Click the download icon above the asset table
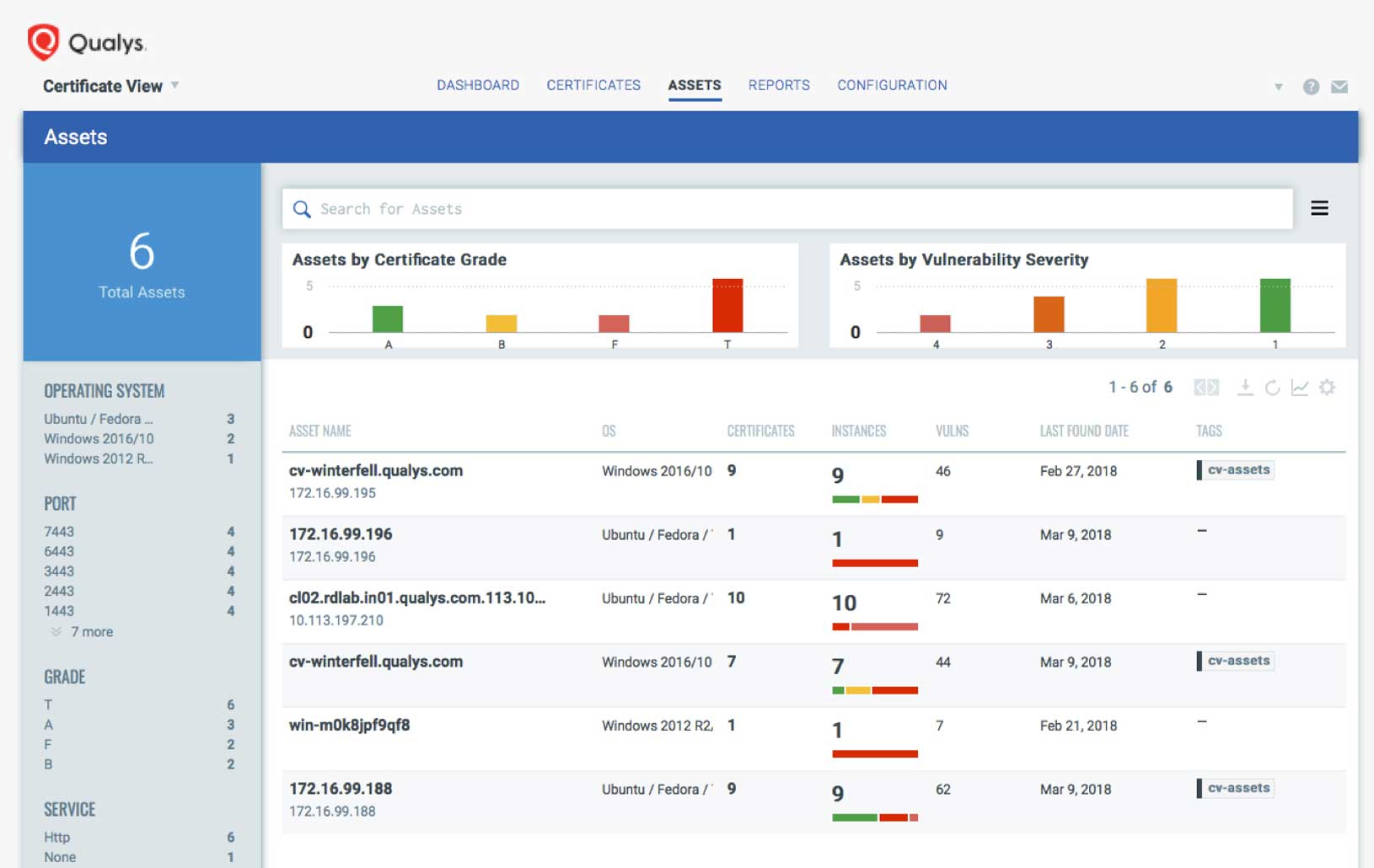1374x868 pixels. point(1244,387)
